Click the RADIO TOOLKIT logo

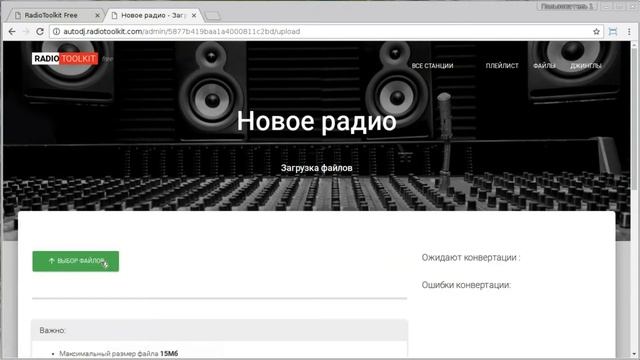pyautogui.click(x=65, y=59)
